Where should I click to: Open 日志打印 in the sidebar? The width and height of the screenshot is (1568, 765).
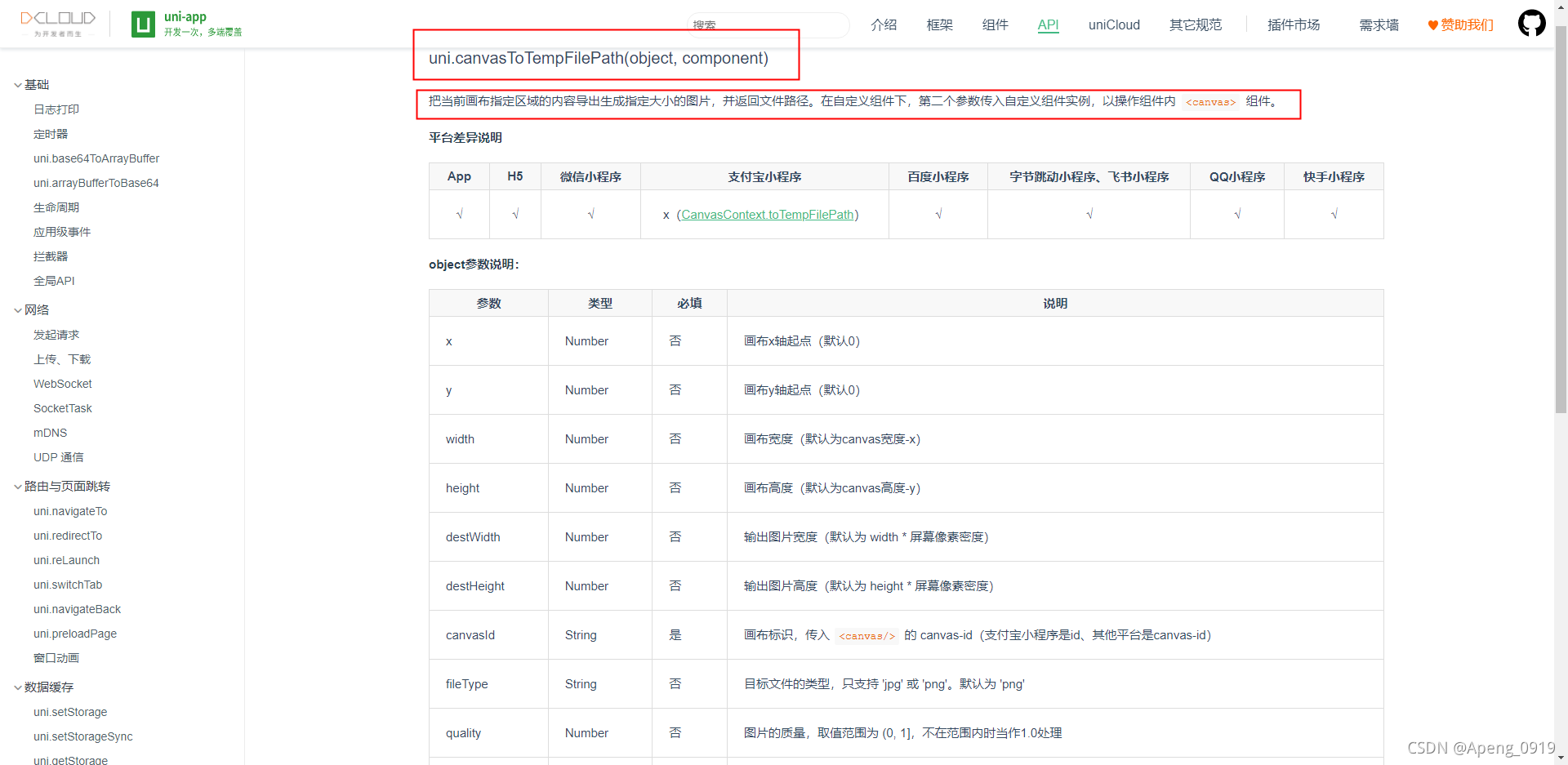coord(56,109)
